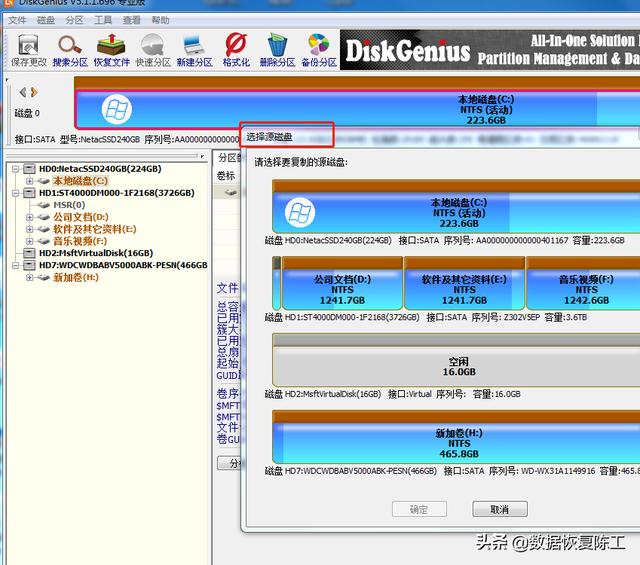Select 新加卷(H:) 465.8GB disk in dialog
Image resolution: width=640 pixels, height=565 pixels.
(456, 437)
